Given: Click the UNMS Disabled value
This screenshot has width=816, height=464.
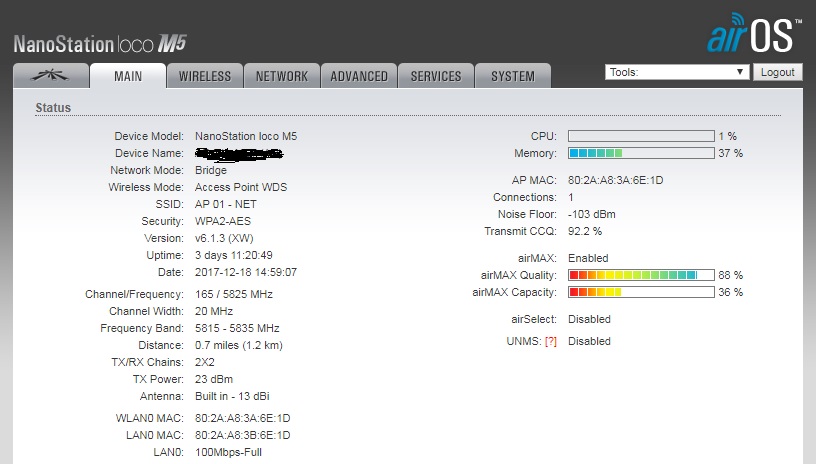Looking at the screenshot, I should click(589, 341).
